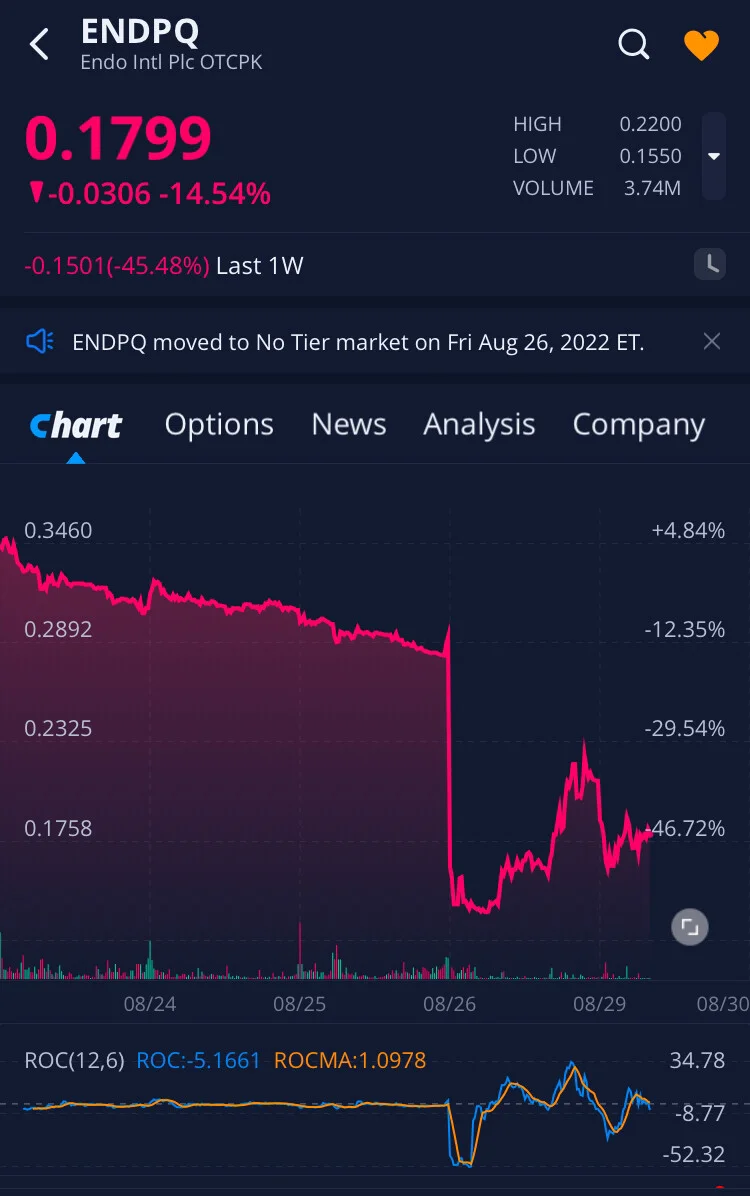Click the 08/24 date on time axis
750x1196 pixels.
click(x=150, y=1004)
